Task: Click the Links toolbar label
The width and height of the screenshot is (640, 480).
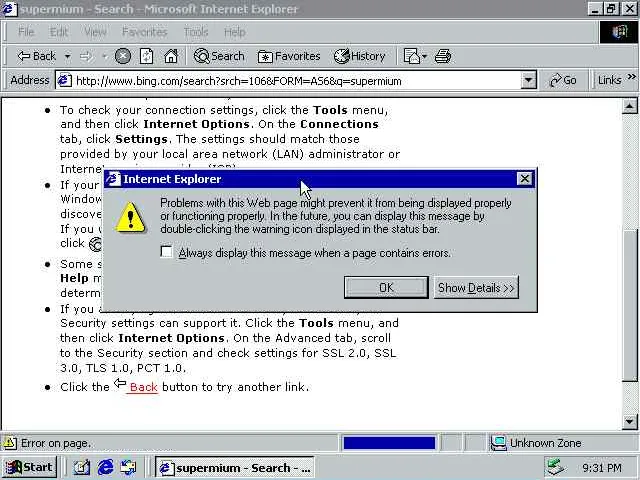Action: pos(609,80)
